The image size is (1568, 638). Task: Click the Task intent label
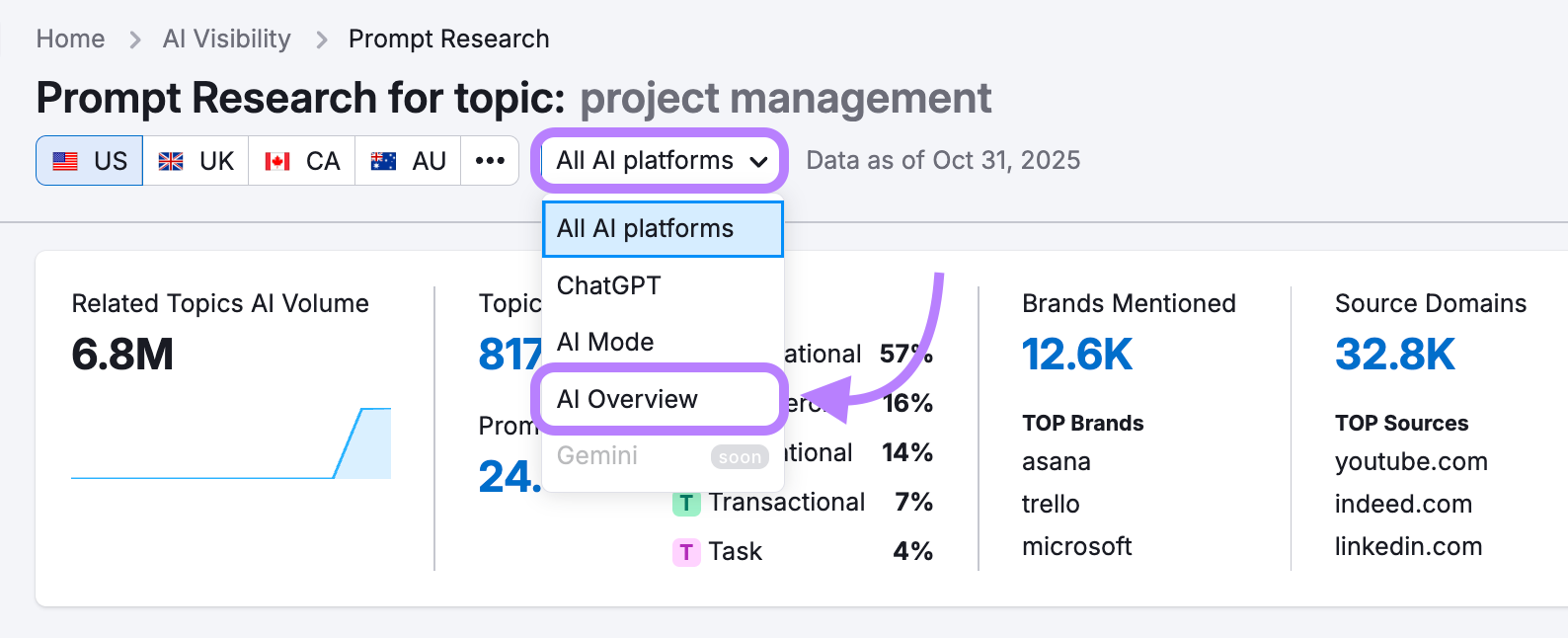[736, 552]
